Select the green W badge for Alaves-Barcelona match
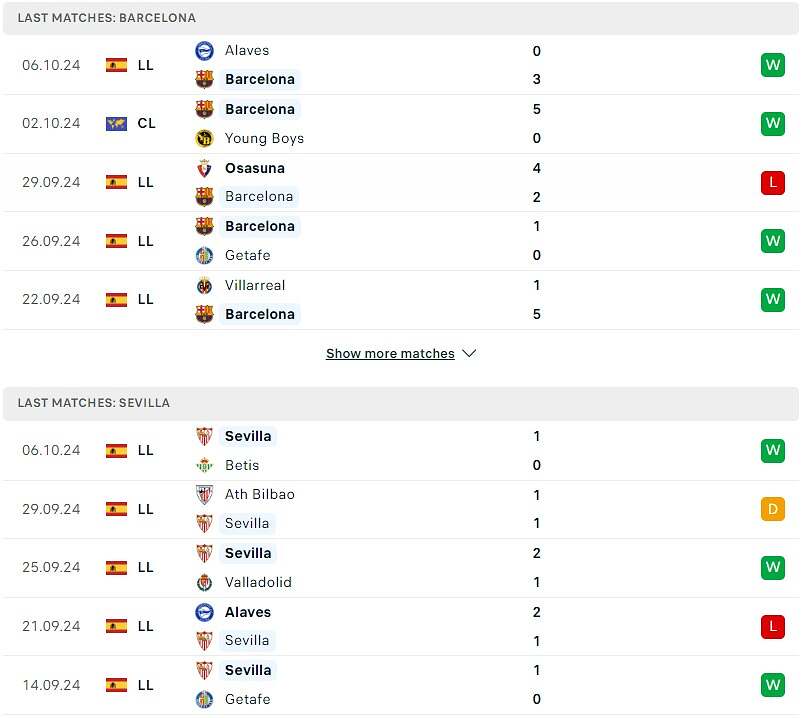802x718 pixels. pos(772,64)
